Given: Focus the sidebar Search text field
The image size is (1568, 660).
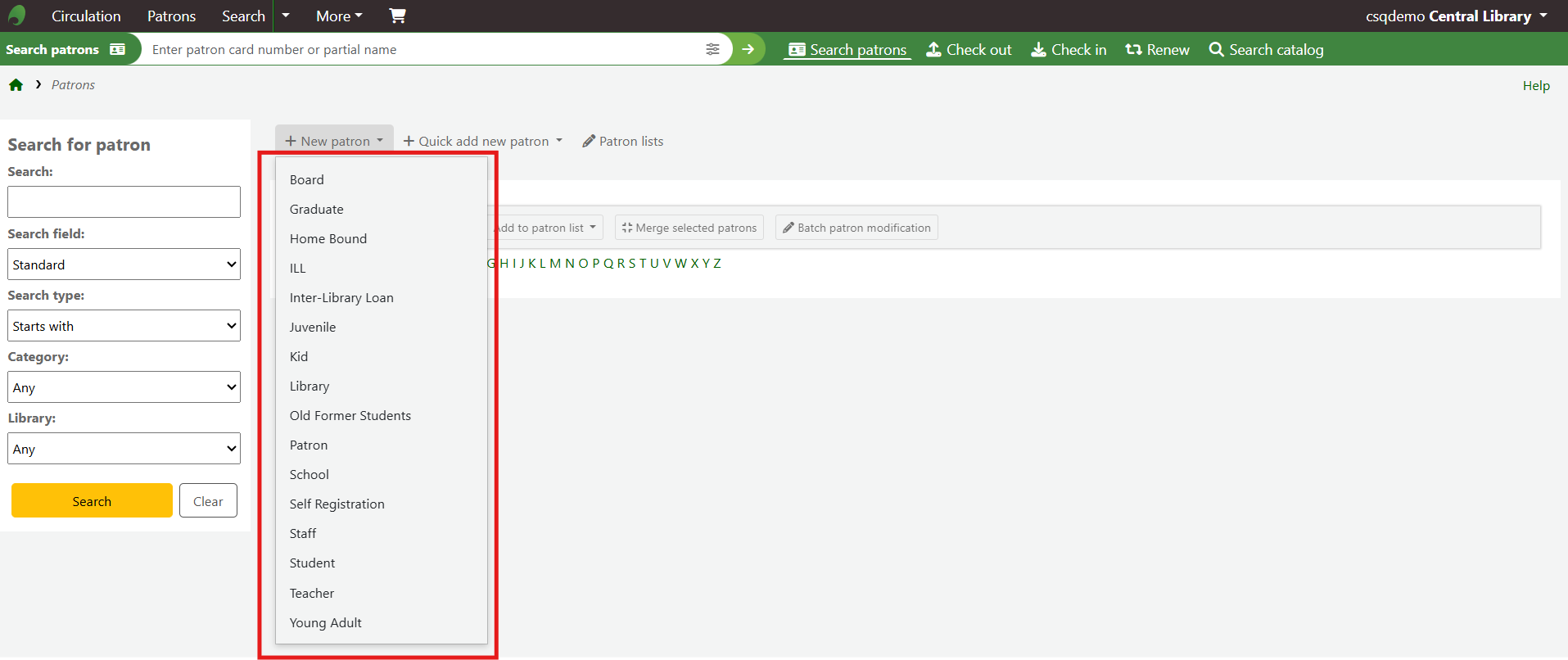Looking at the screenshot, I should 124,201.
